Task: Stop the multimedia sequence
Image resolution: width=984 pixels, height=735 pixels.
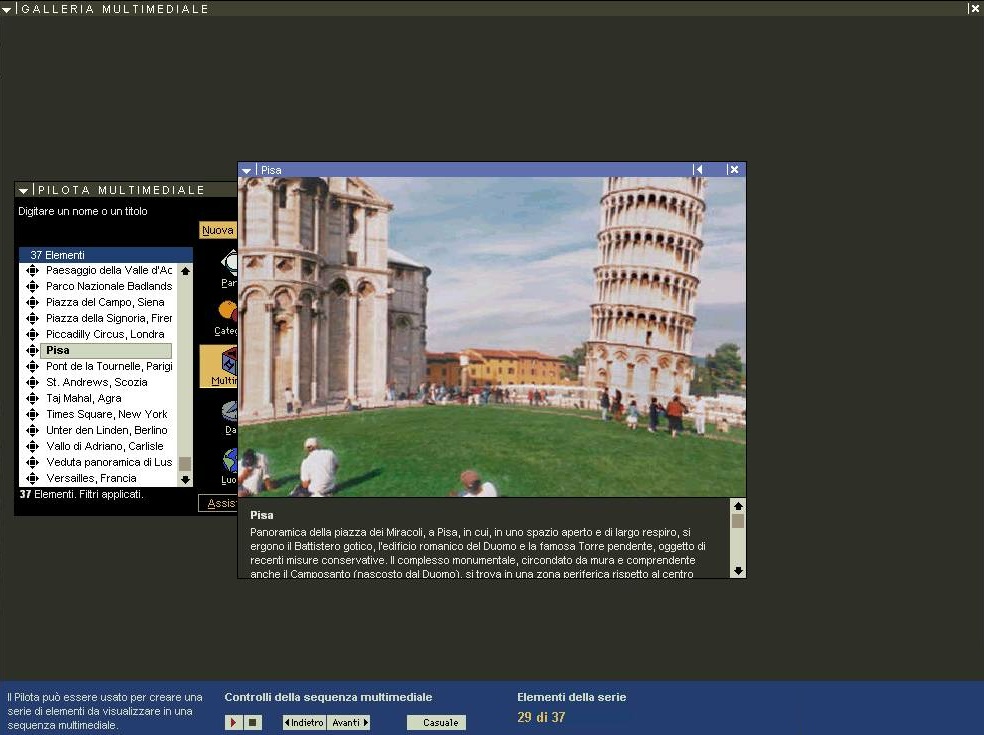Action: coord(253,722)
